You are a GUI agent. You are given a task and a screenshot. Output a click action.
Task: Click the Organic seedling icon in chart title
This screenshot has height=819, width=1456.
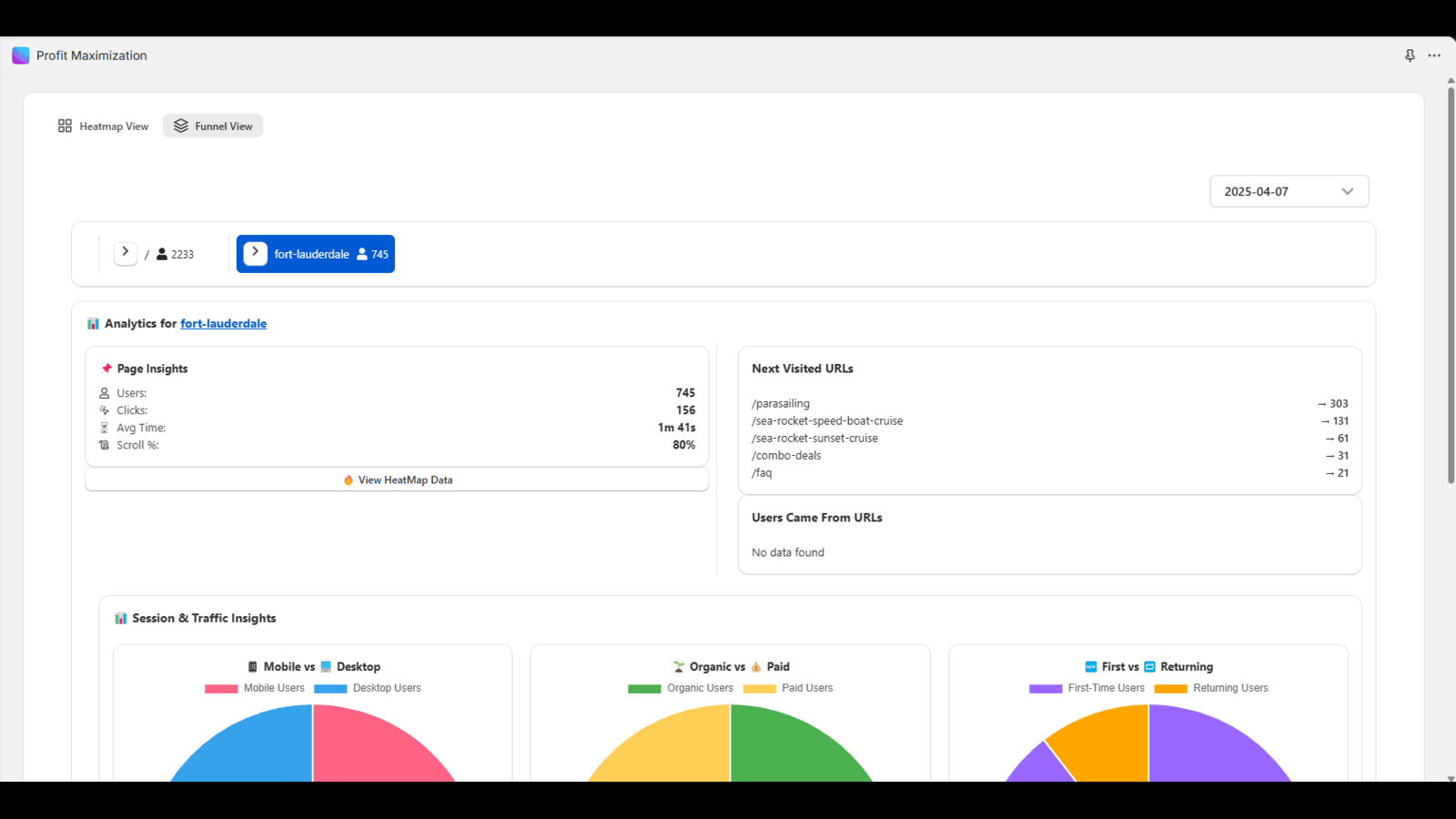pos(679,667)
